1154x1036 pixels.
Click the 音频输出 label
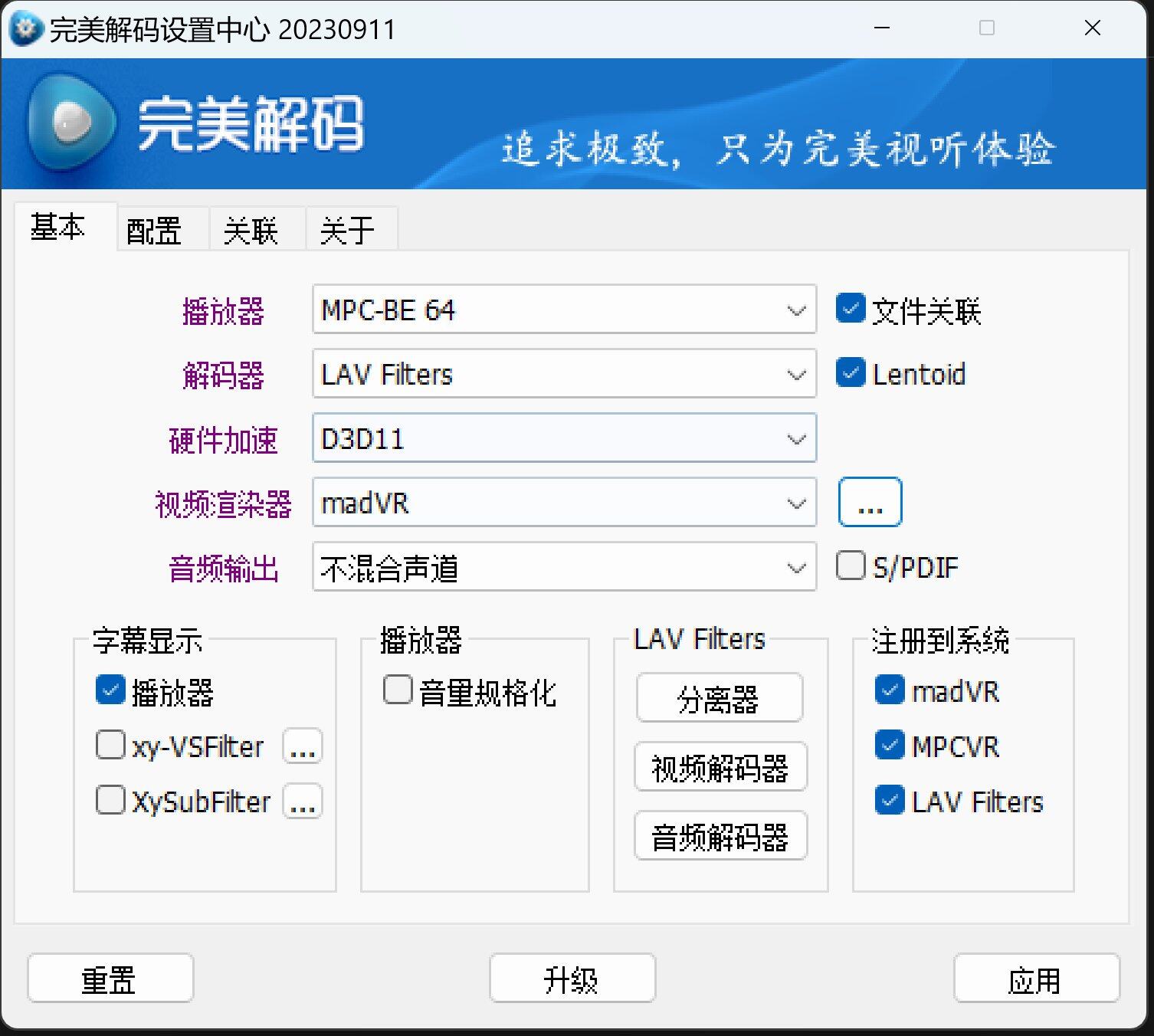(223, 569)
